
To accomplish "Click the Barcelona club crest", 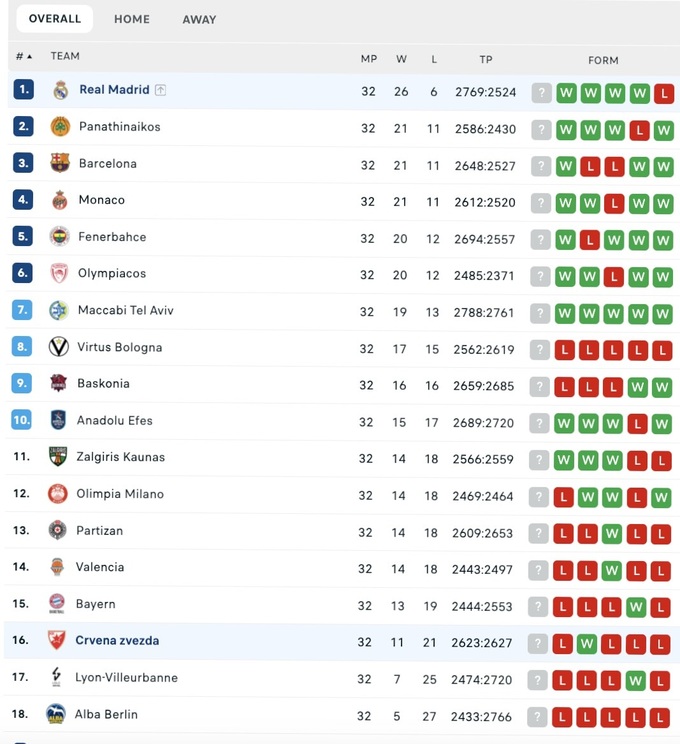I will 60,163.
